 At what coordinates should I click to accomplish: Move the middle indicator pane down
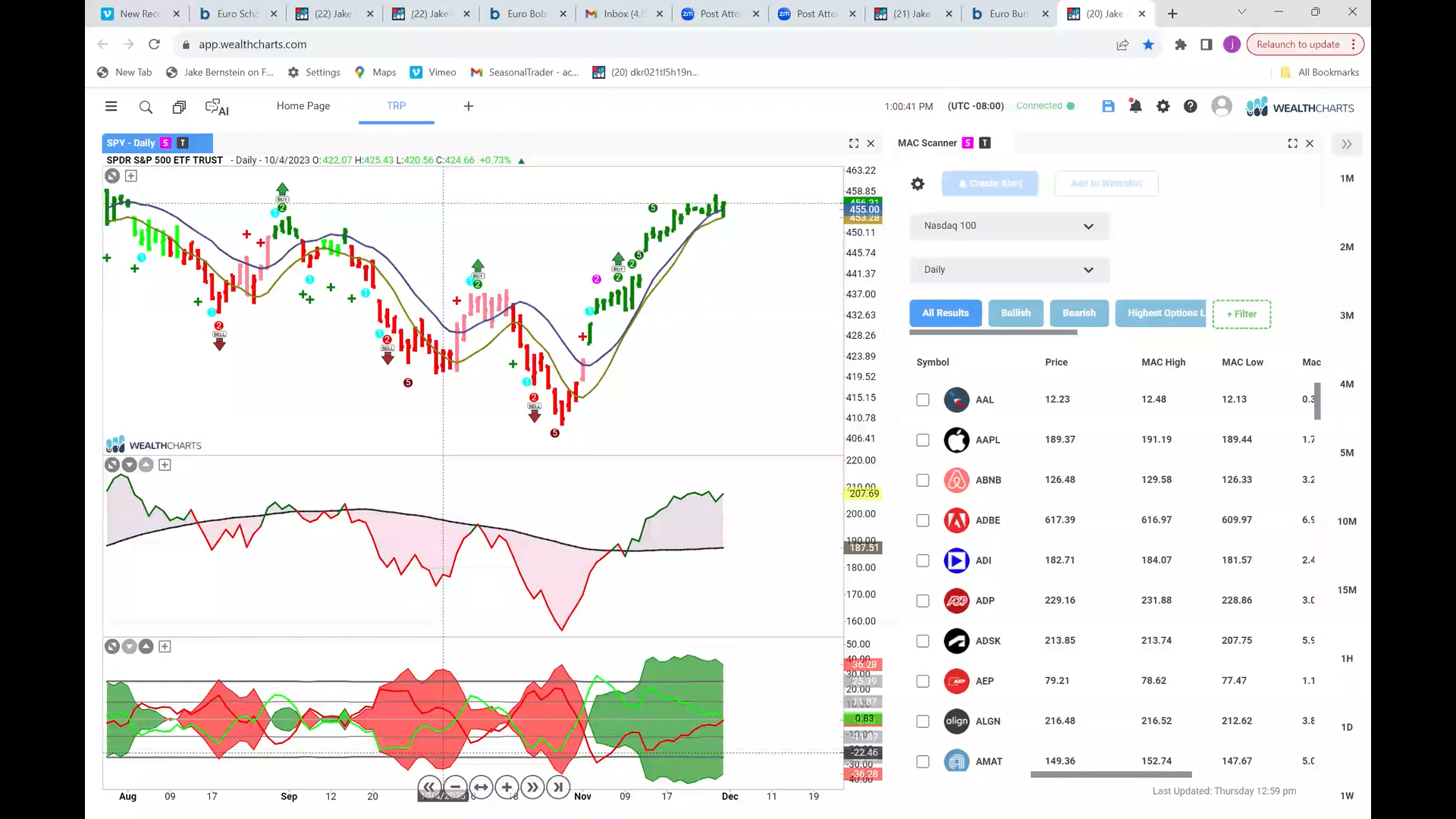tap(130, 465)
